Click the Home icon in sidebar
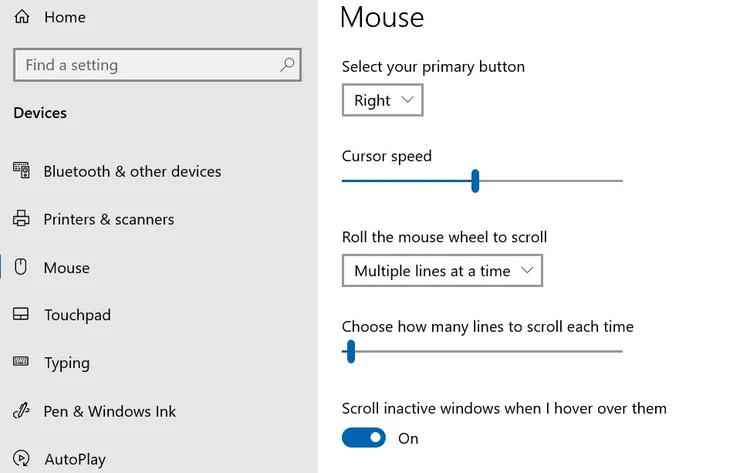The width and height of the screenshot is (740, 473). click(x=22, y=17)
